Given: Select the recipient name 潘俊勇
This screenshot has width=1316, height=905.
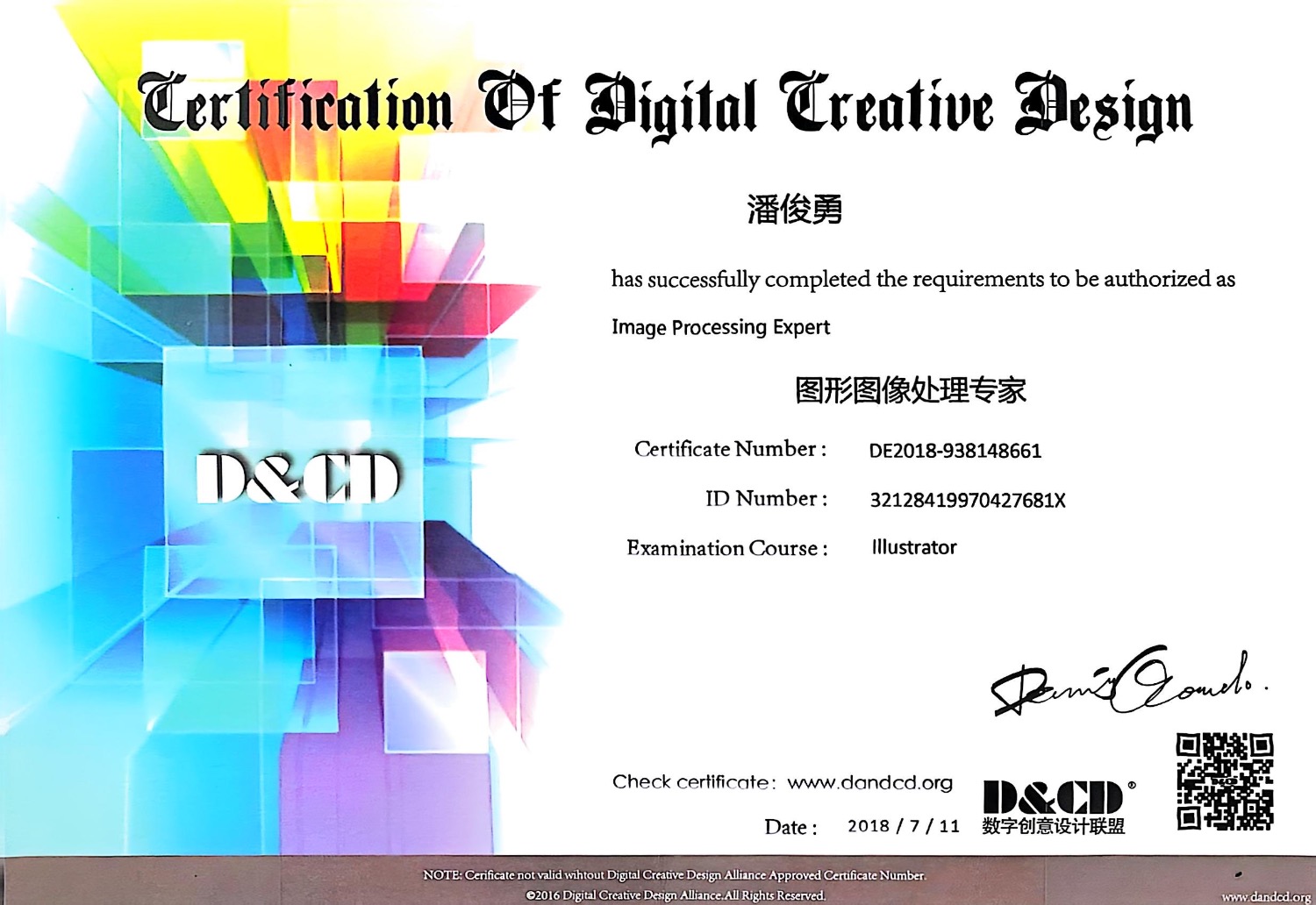Looking at the screenshot, I should (794, 210).
